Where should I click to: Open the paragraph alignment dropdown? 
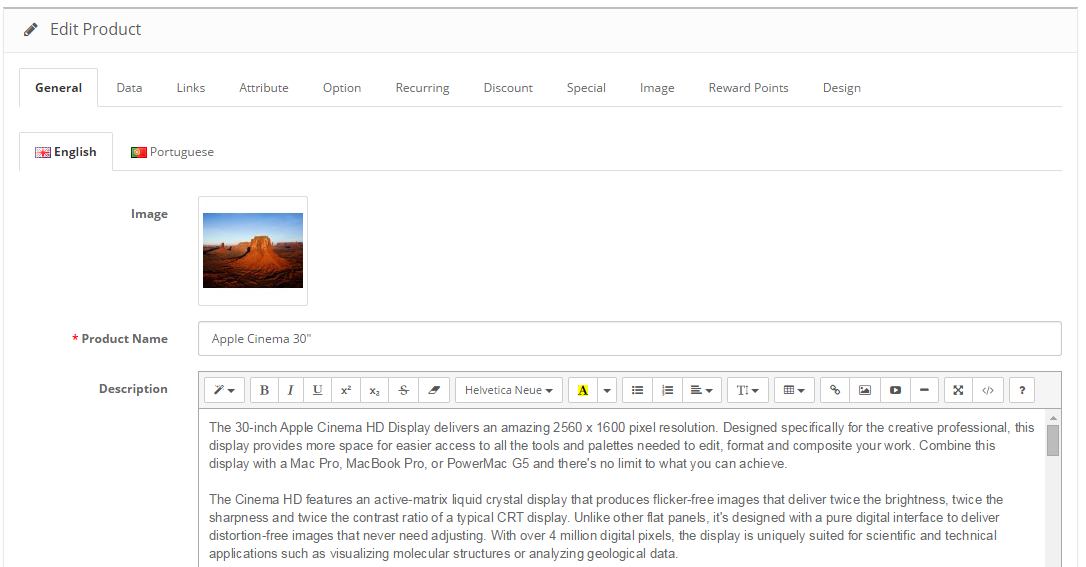[x=702, y=390]
